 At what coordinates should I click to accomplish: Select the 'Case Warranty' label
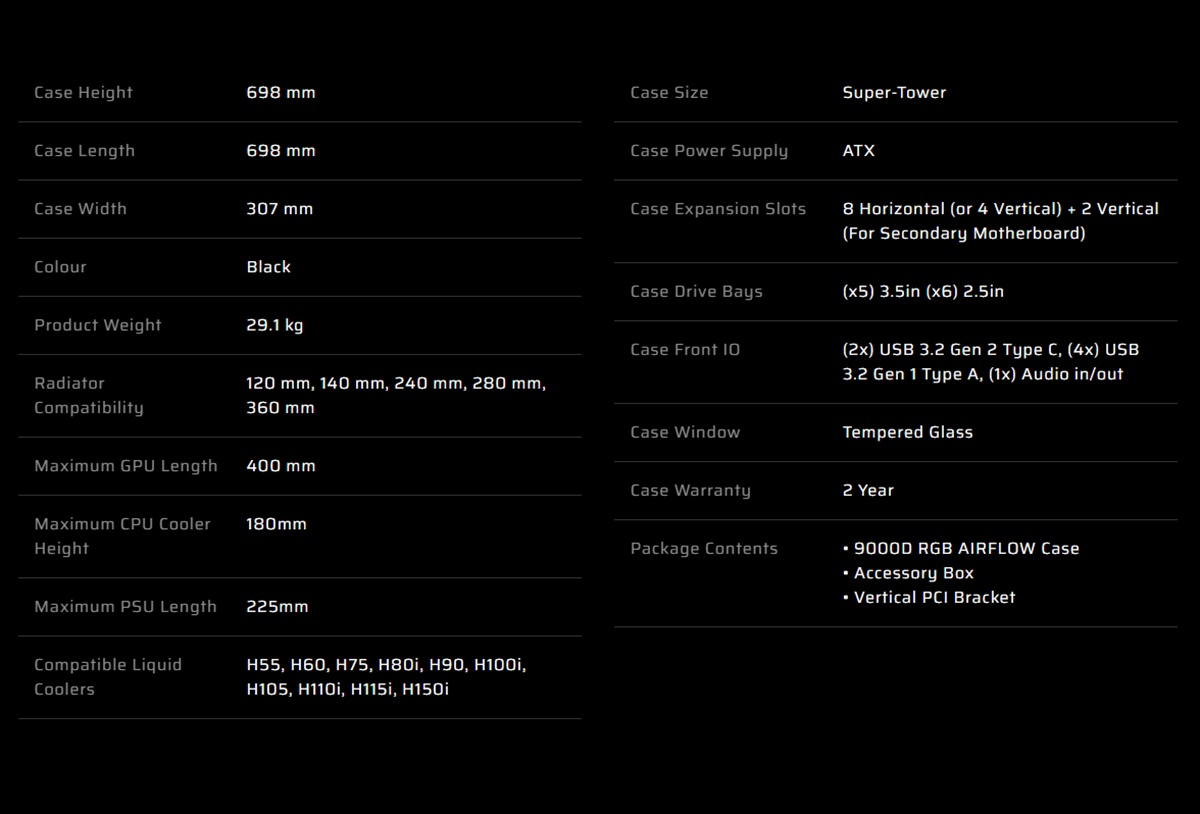point(690,491)
